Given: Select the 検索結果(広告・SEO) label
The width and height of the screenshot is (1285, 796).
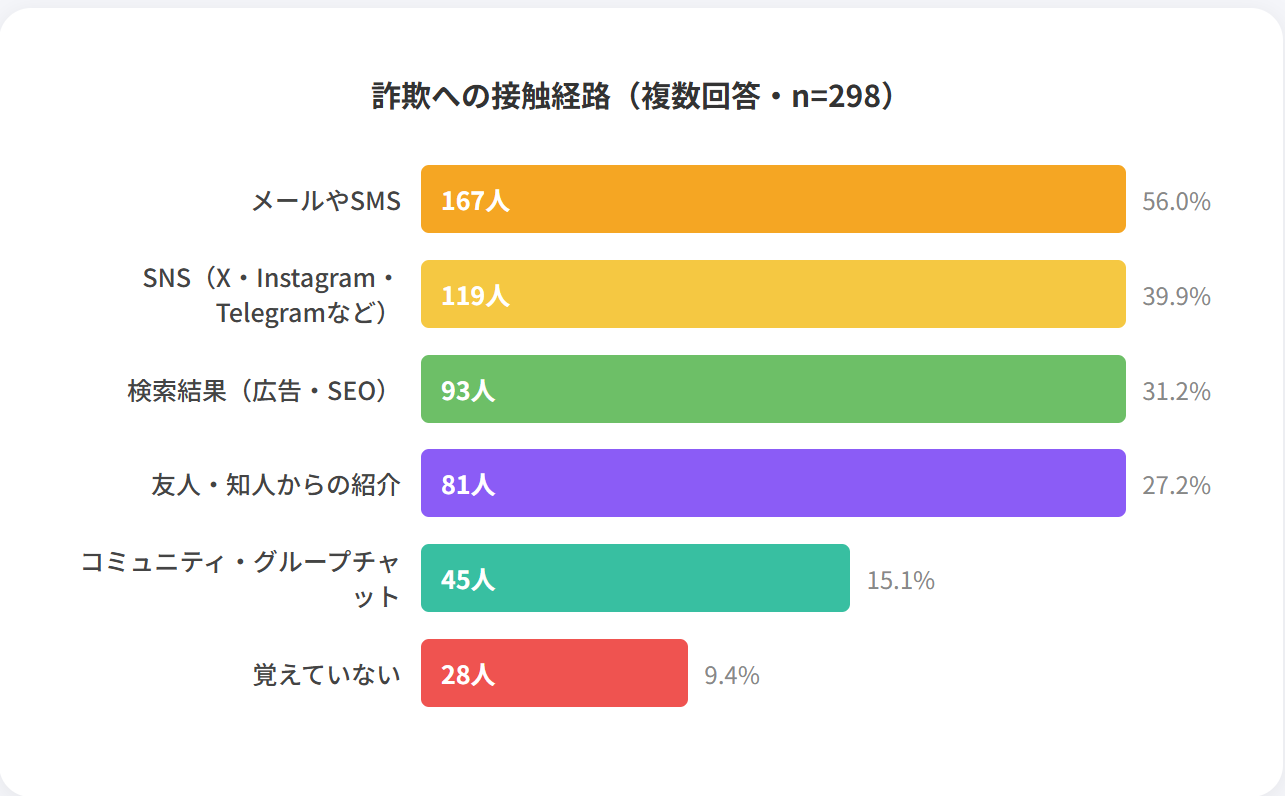Looking at the screenshot, I should tap(258, 391).
